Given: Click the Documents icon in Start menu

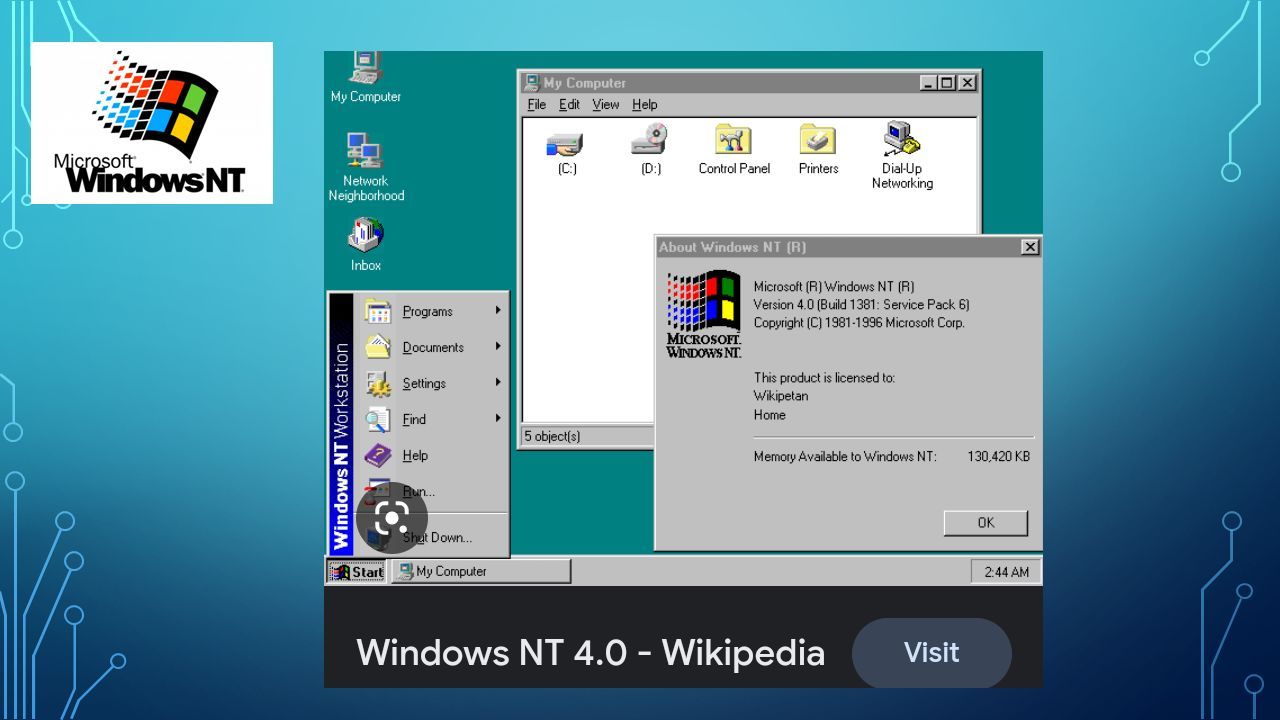Looking at the screenshot, I should click(x=378, y=347).
